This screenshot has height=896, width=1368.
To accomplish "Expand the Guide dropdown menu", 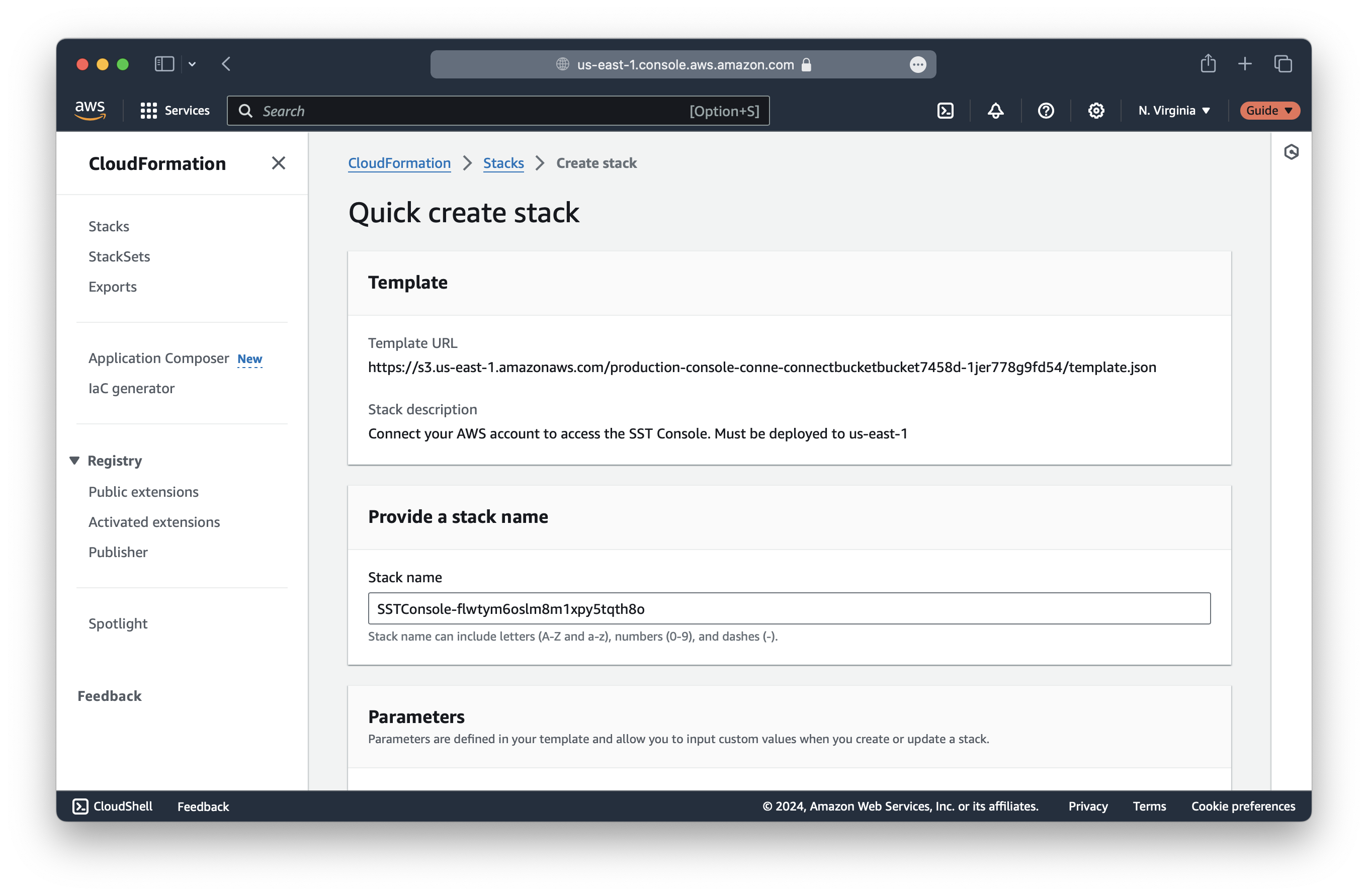I will (1268, 110).
